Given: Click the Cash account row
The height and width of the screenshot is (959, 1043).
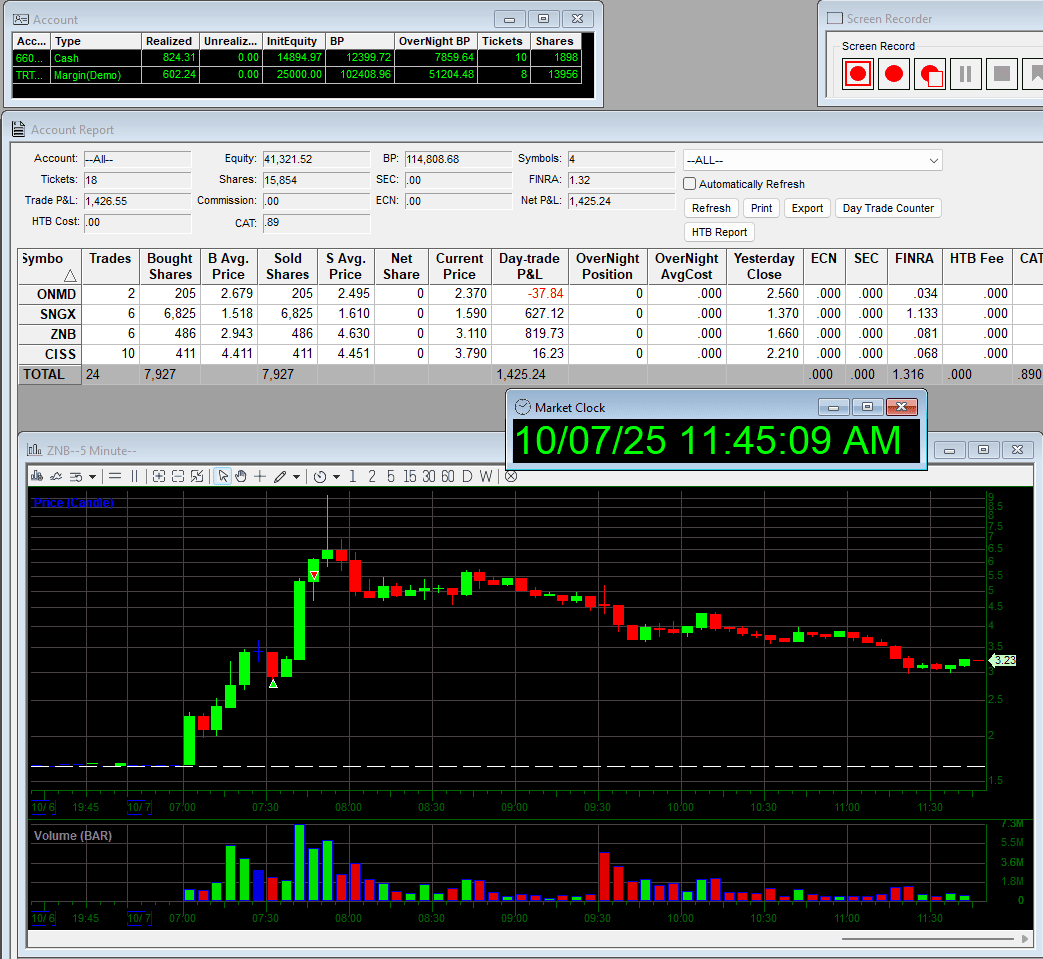Looking at the screenshot, I should 297,58.
